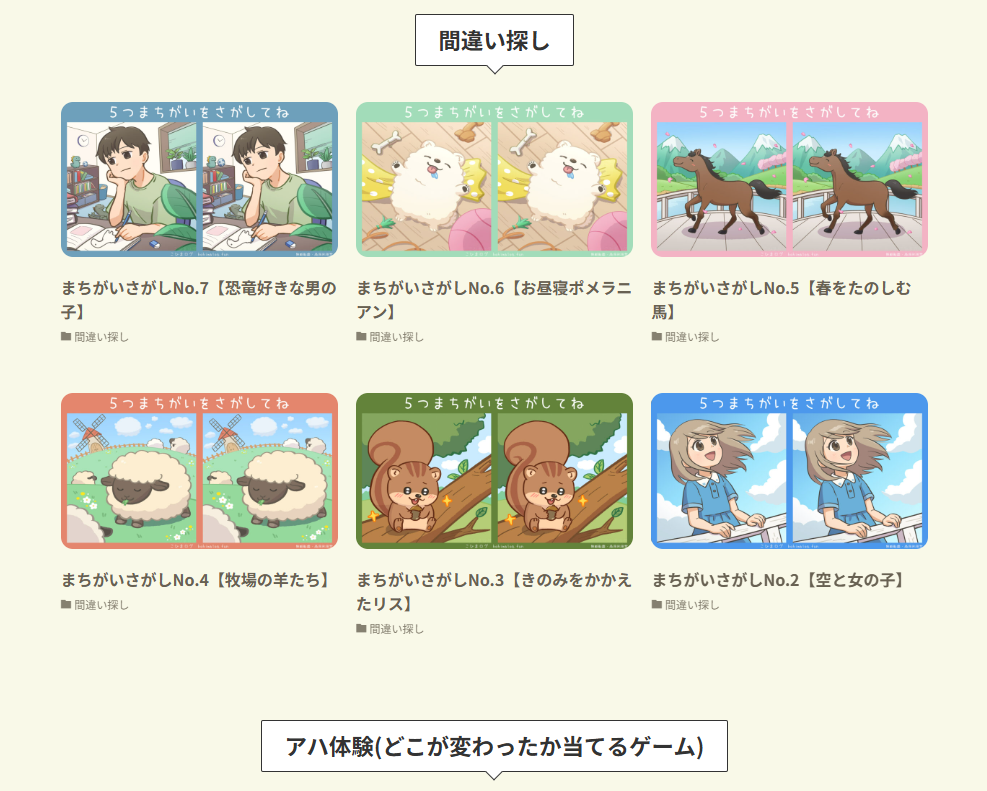Click title まちがいさがしNo.7【恐竜好きな男の子】
This screenshot has height=791, width=987.
199,300
